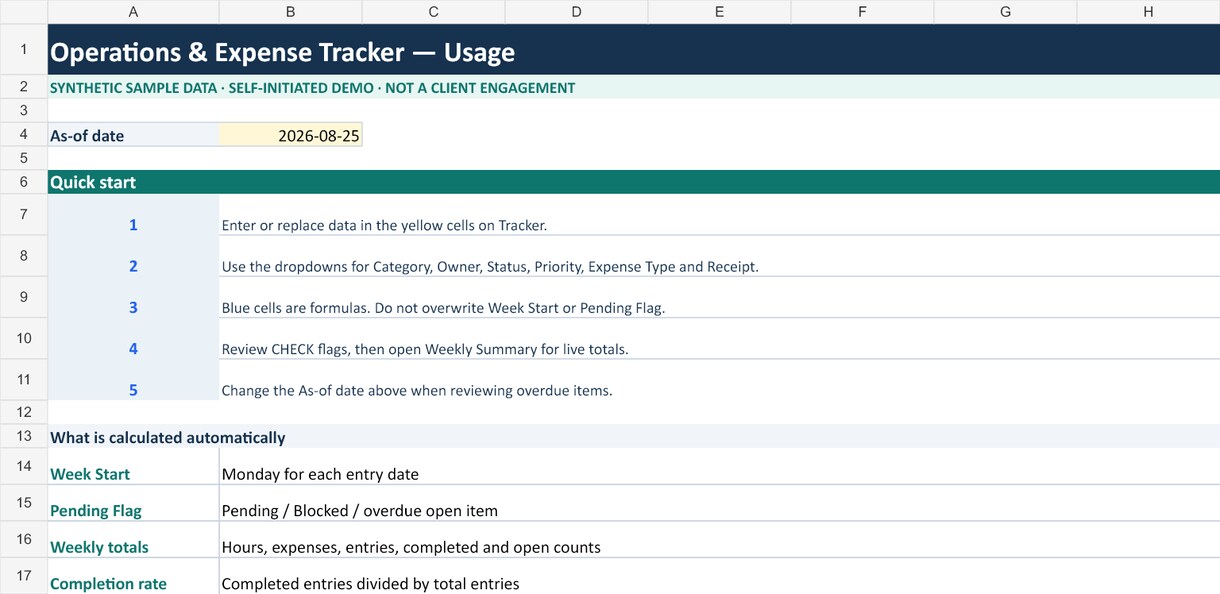Select the blue step number 1 cell
1220x594 pixels.
click(x=133, y=215)
